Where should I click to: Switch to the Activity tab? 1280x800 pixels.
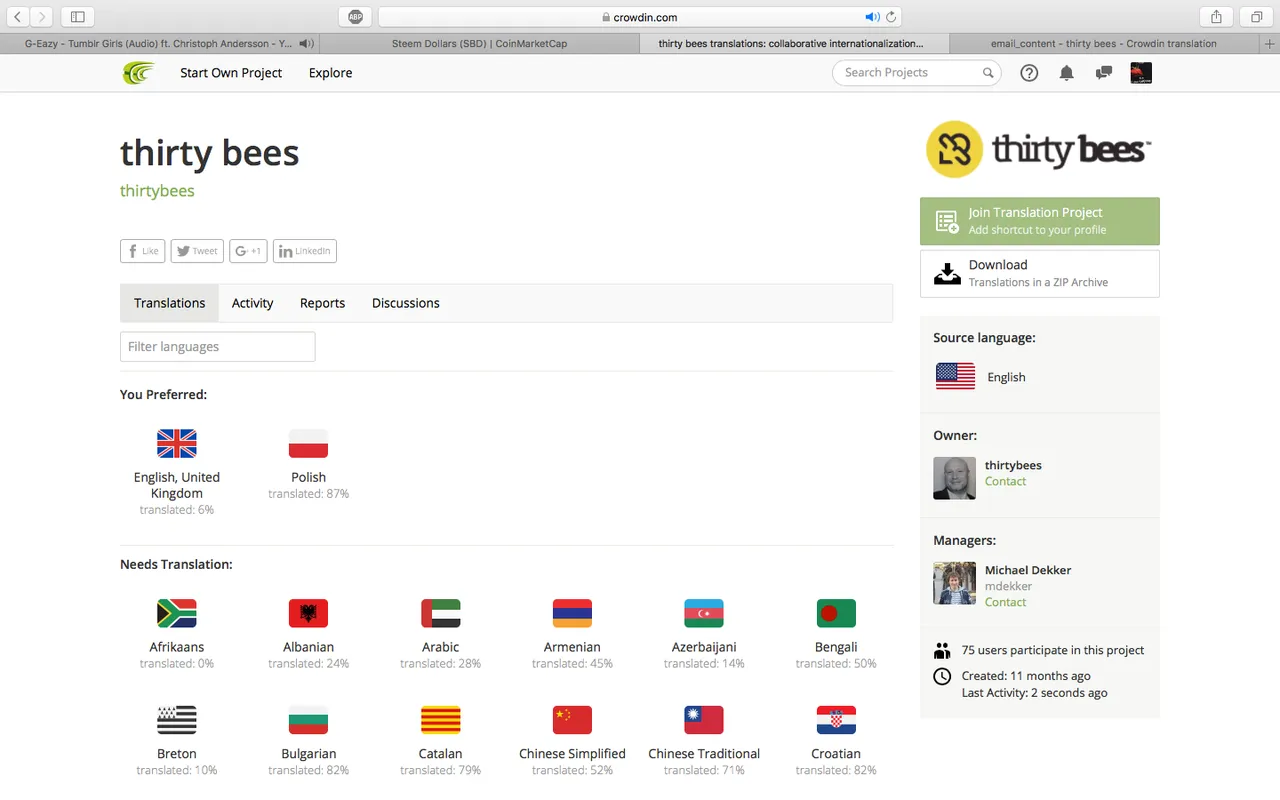pyautogui.click(x=252, y=303)
